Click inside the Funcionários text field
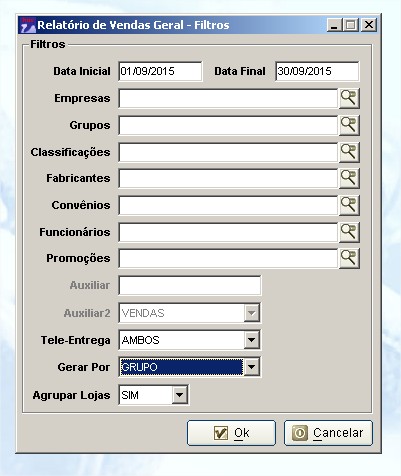Viewport: 401px width, 476px height. (228, 232)
